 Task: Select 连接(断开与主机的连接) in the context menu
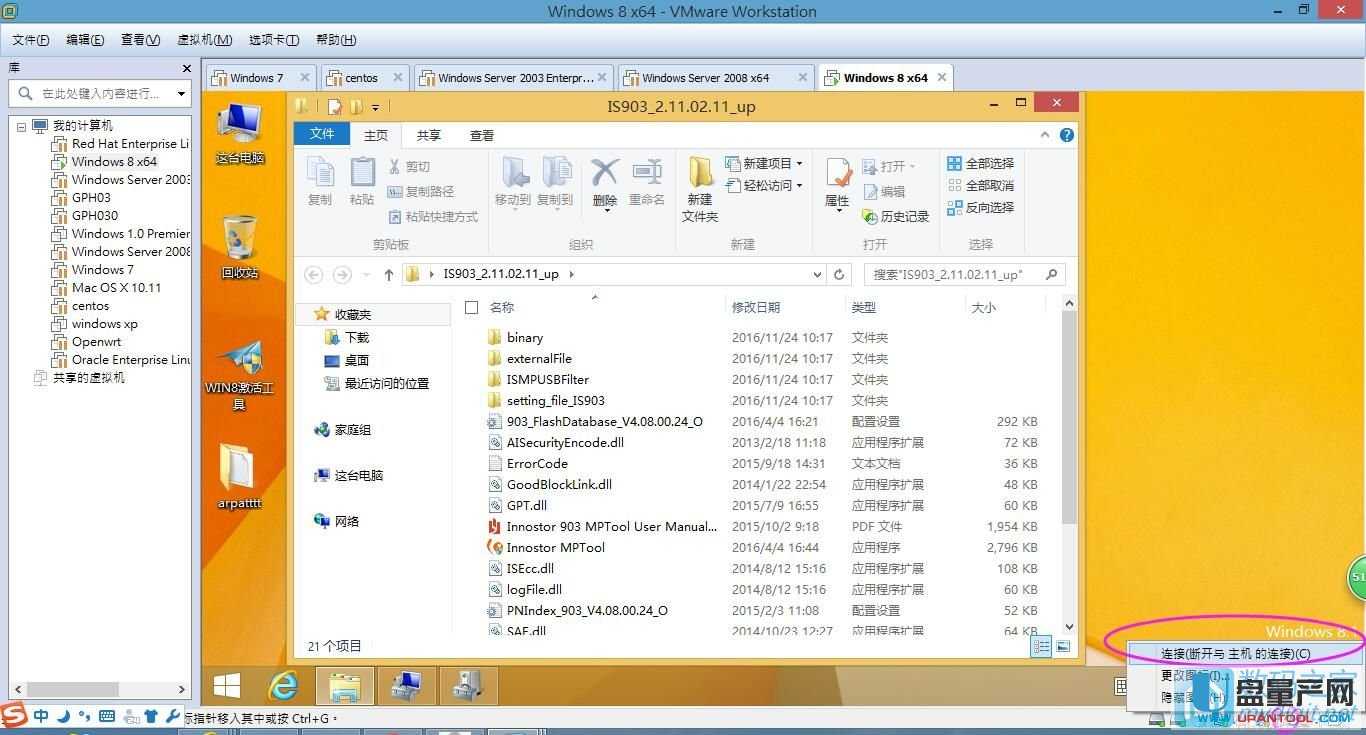(x=1235, y=654)
